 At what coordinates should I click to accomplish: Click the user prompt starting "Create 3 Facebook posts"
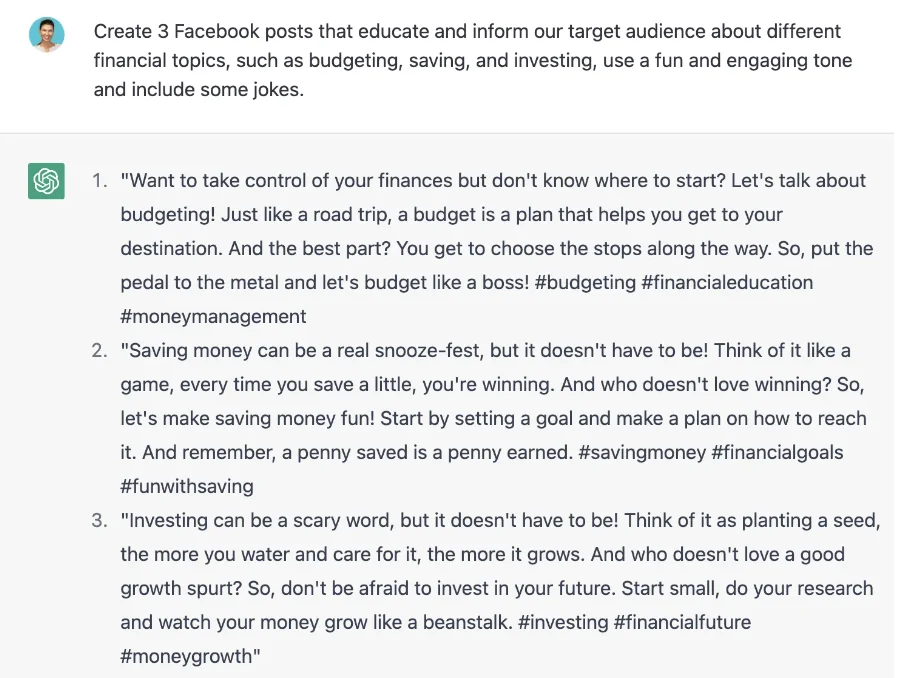473,60
